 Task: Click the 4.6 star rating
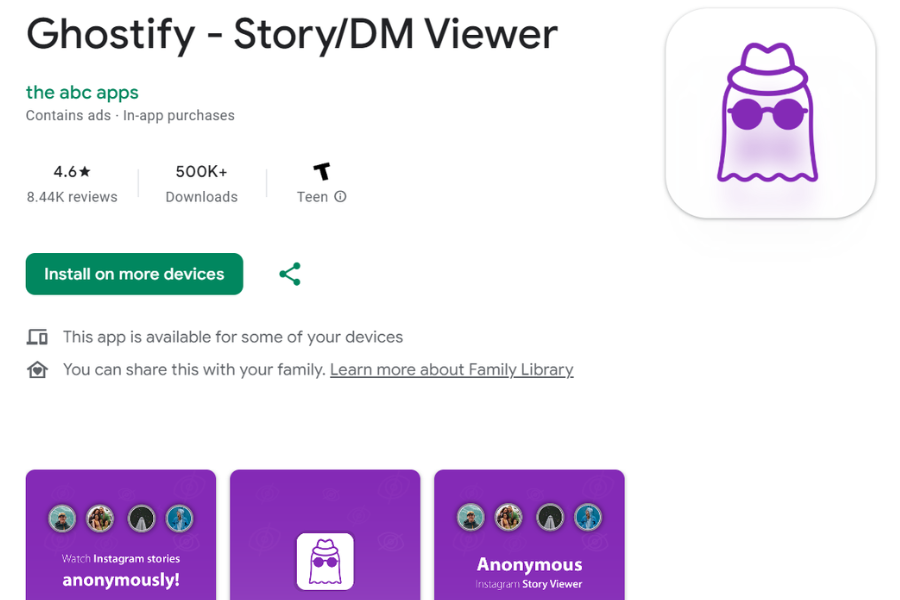72,172
